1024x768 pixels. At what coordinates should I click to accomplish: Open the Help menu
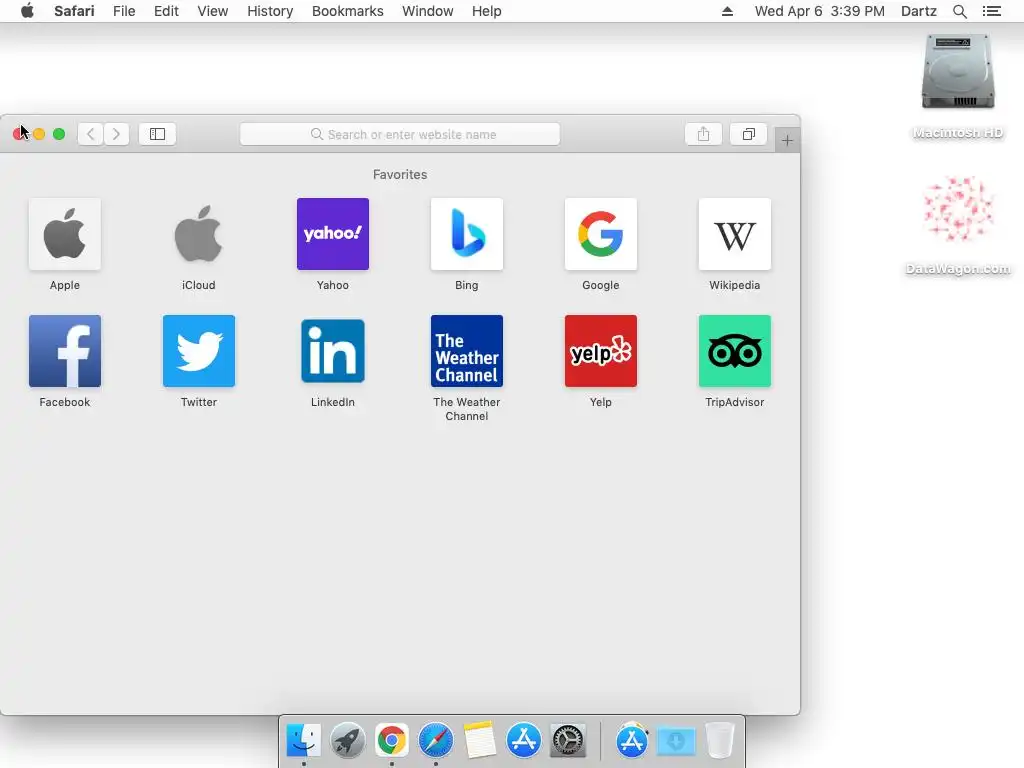(487, 11)
